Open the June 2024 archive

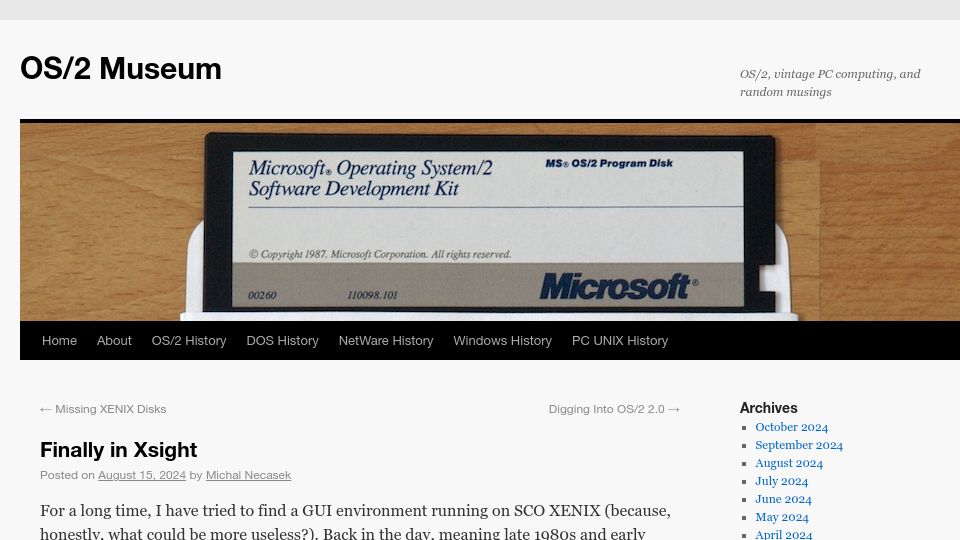(783, 500)
